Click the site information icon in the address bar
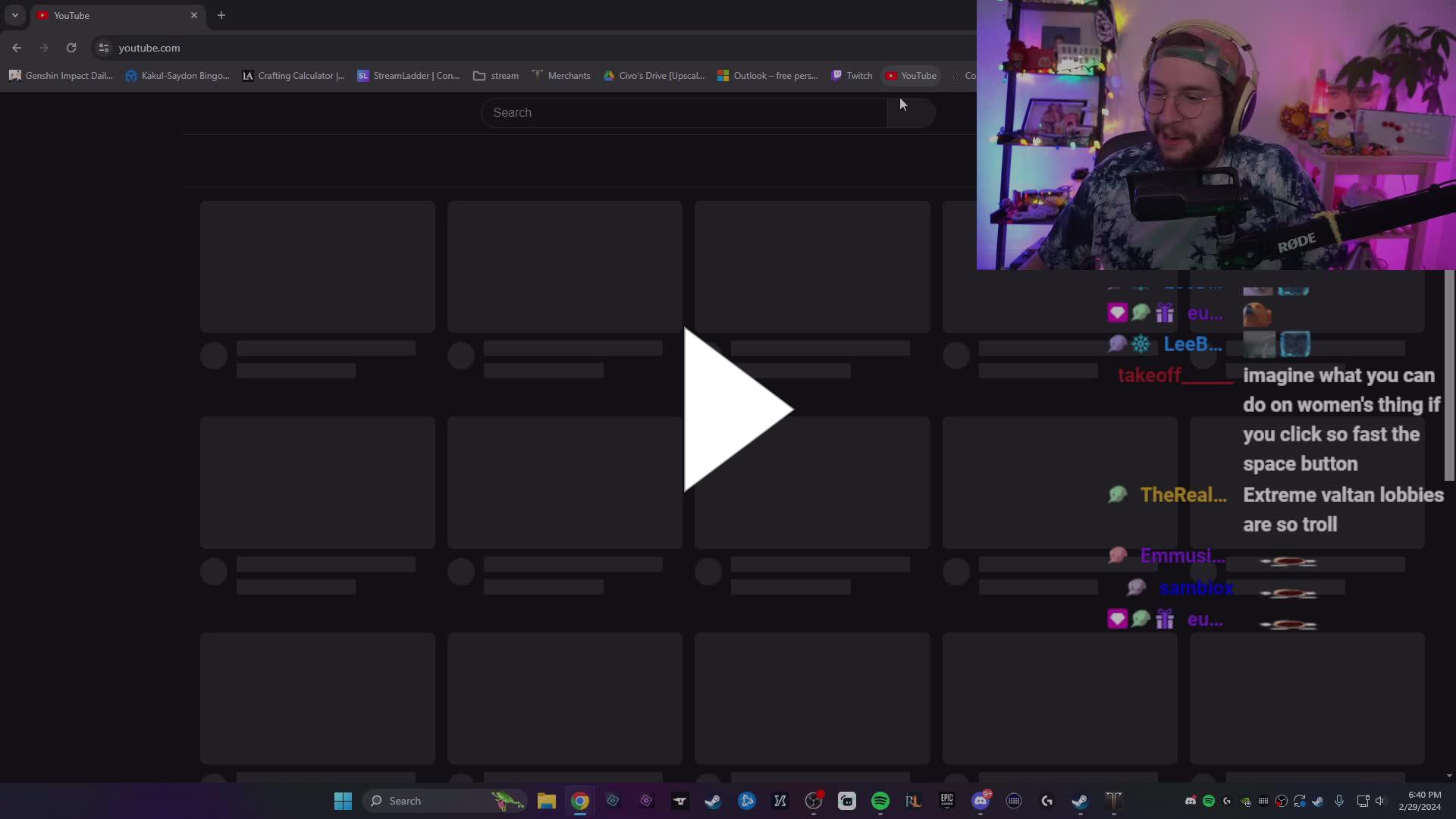The image size is (1456, 819). point(103,48)
